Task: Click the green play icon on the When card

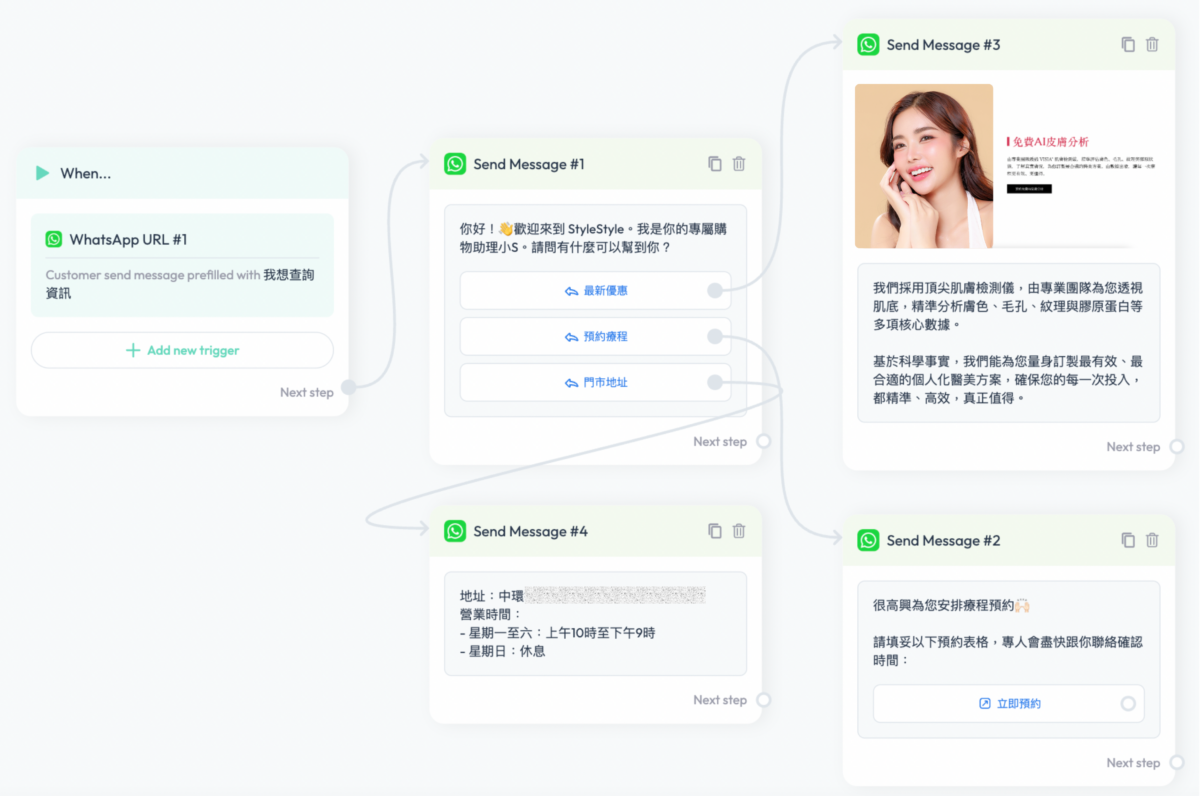Action: [41, 172]
